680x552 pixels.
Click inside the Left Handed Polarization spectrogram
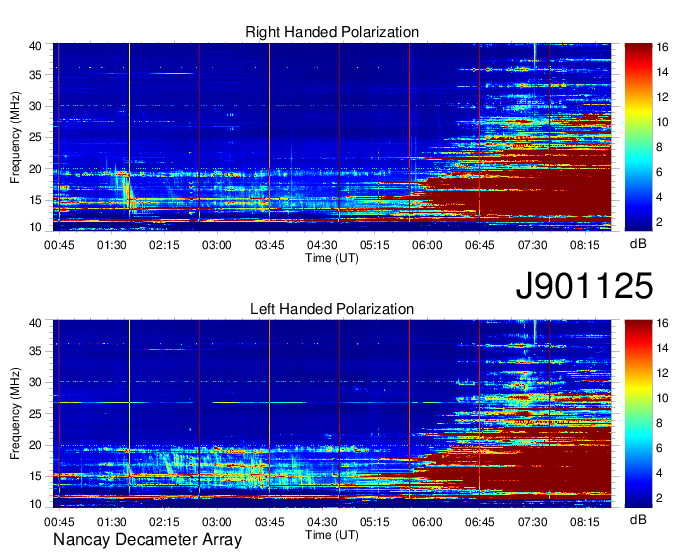(x=332, y=413)
